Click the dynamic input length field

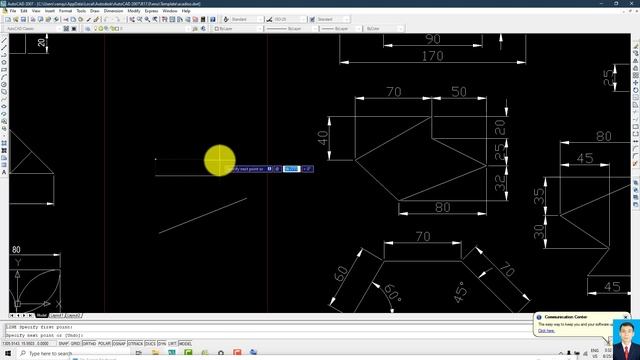(x=291, y=169)
